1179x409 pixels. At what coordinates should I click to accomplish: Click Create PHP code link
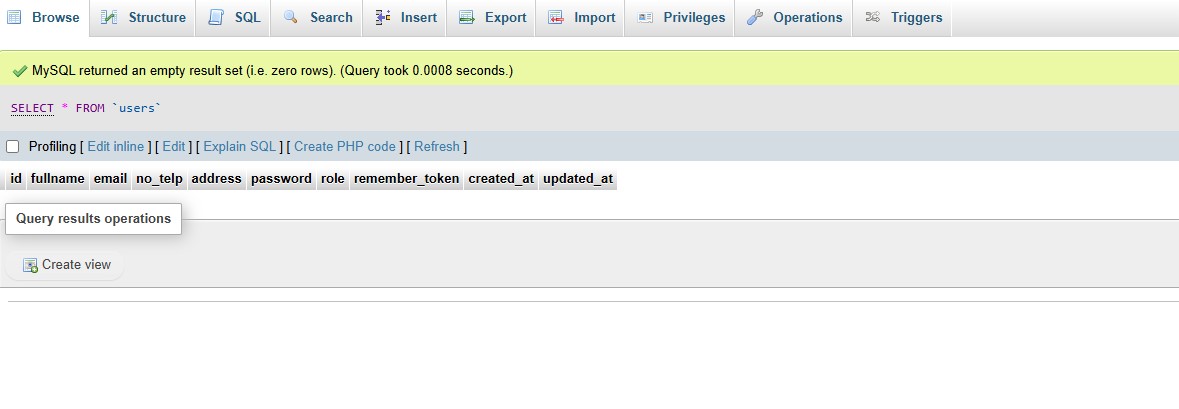click(345, 147)
